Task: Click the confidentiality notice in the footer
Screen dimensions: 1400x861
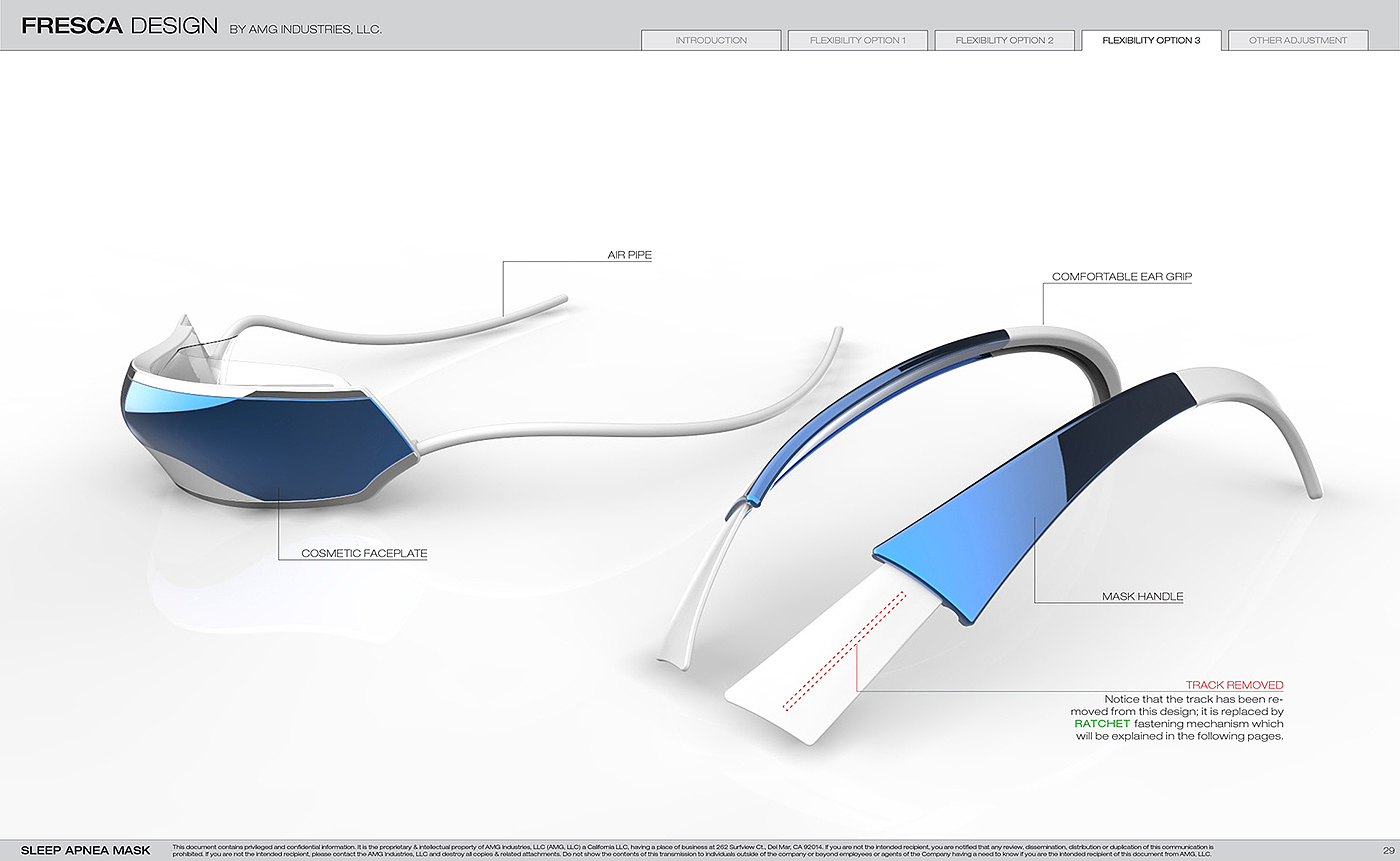Action: 692,850
